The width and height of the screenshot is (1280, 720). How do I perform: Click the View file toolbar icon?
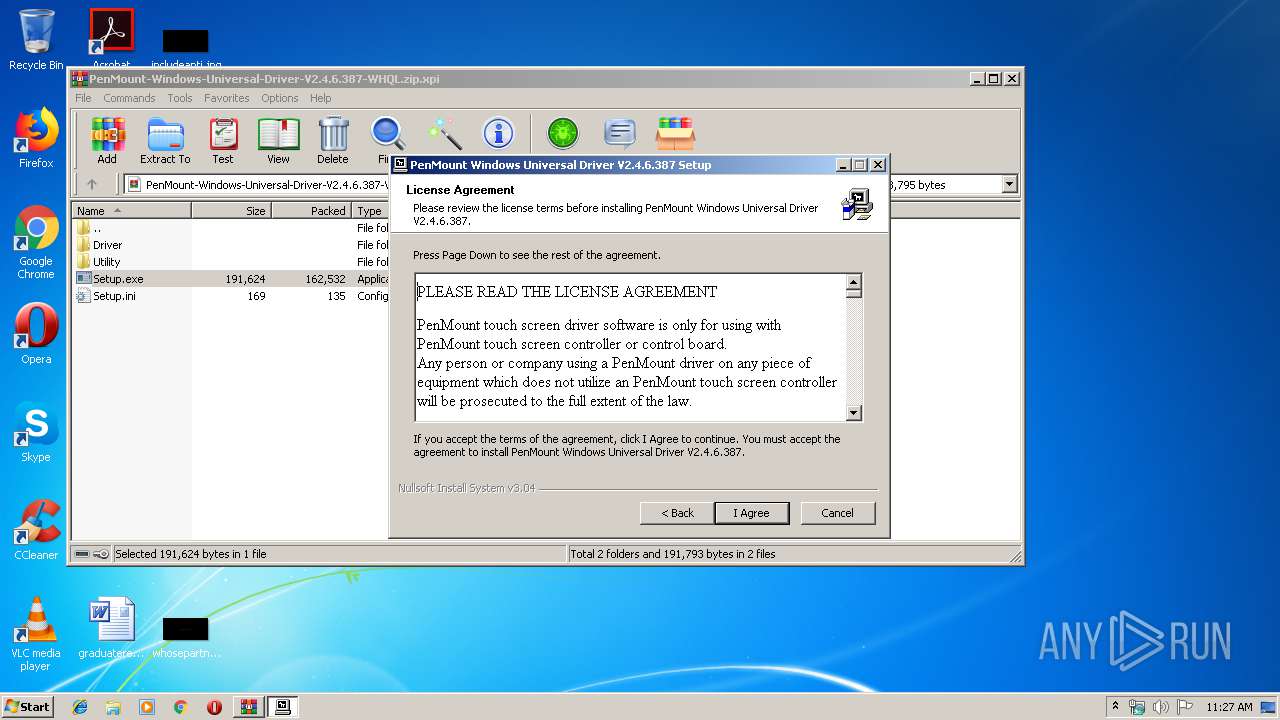click(x=278, y=140)
